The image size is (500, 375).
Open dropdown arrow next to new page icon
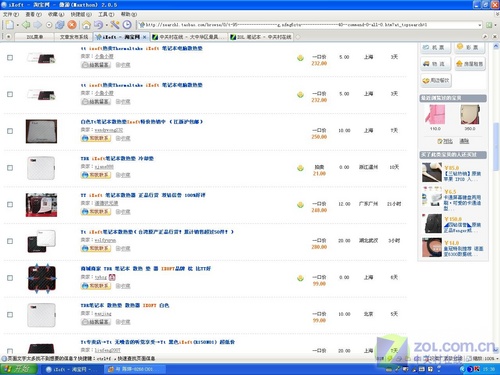click(x=17, y=25)
